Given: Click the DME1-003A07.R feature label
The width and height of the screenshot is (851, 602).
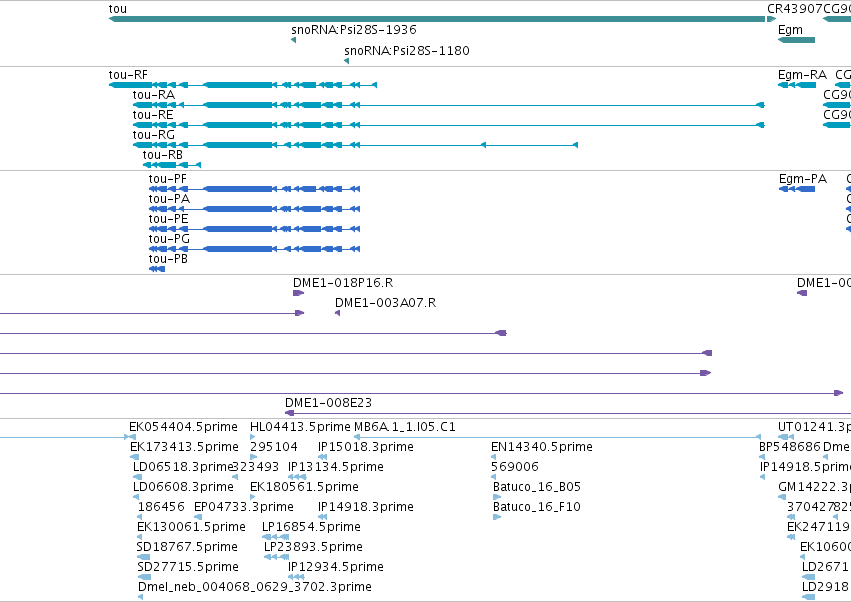Looking at the screenshot, I should click(385, 303).
